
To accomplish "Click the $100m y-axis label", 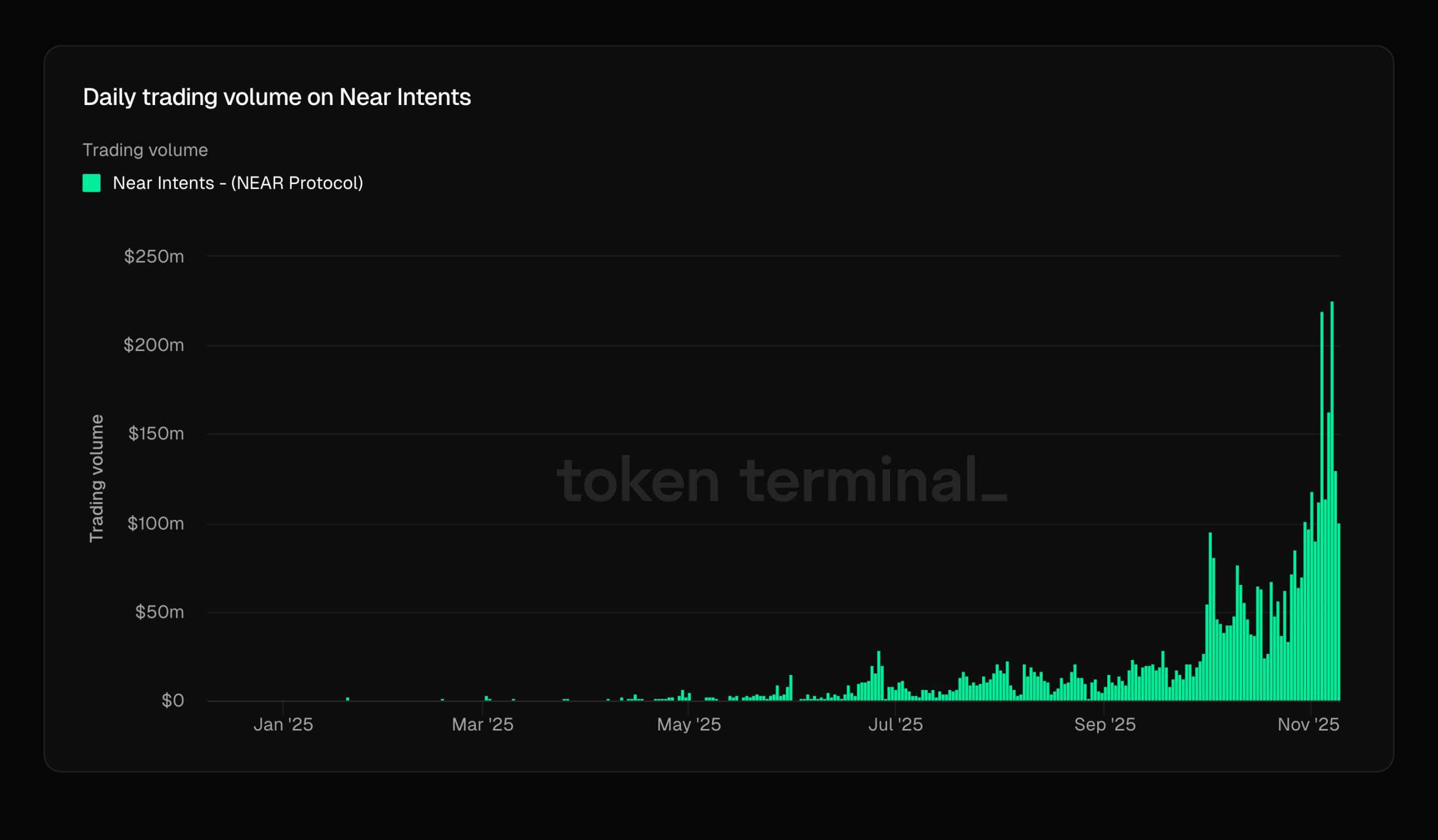I will [155, 523].
